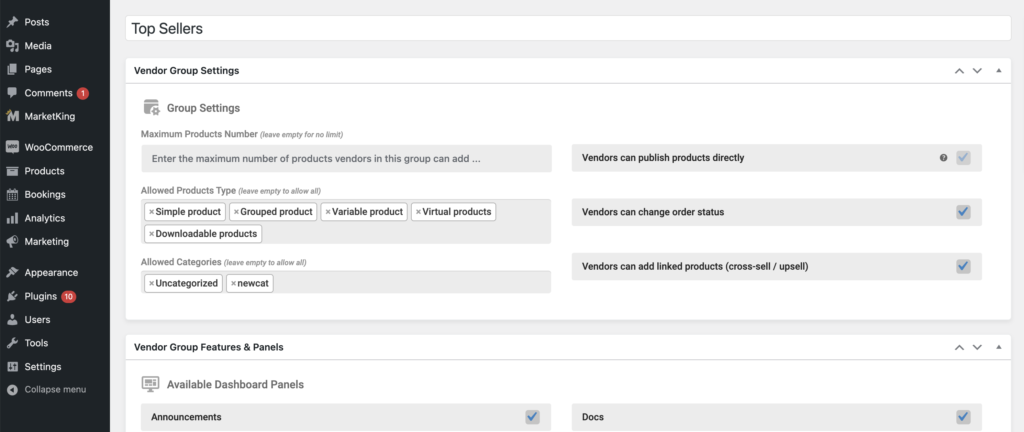This screenshot has width=1024, height=432.
Task: Open the Media library icon
Action: click(12, 46)
